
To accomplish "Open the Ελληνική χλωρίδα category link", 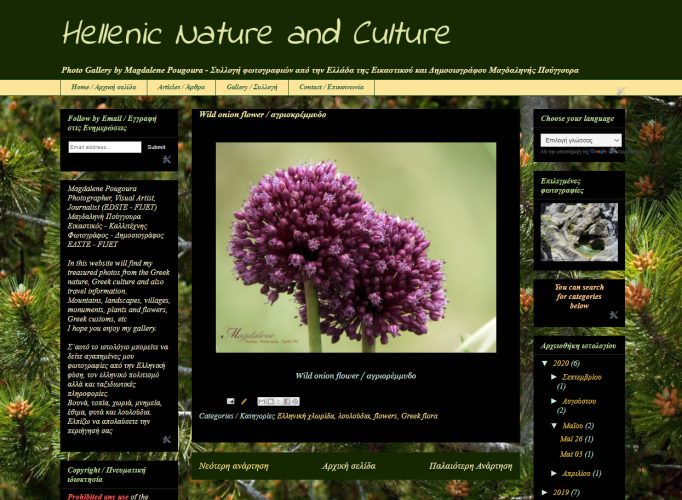I will pyautogui.click(x=305, y=416).
